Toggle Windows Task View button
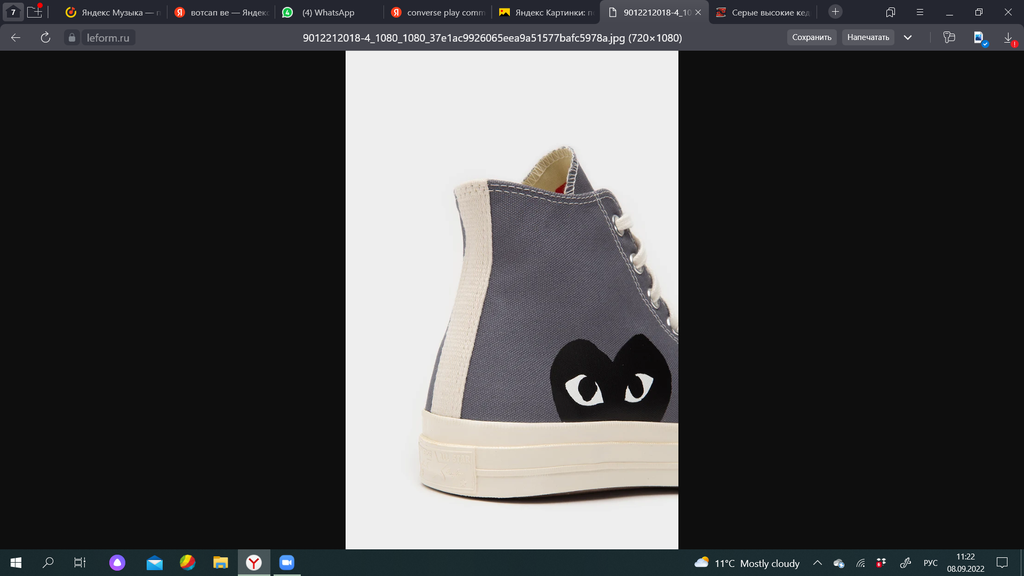 click(x=80, y=563)
